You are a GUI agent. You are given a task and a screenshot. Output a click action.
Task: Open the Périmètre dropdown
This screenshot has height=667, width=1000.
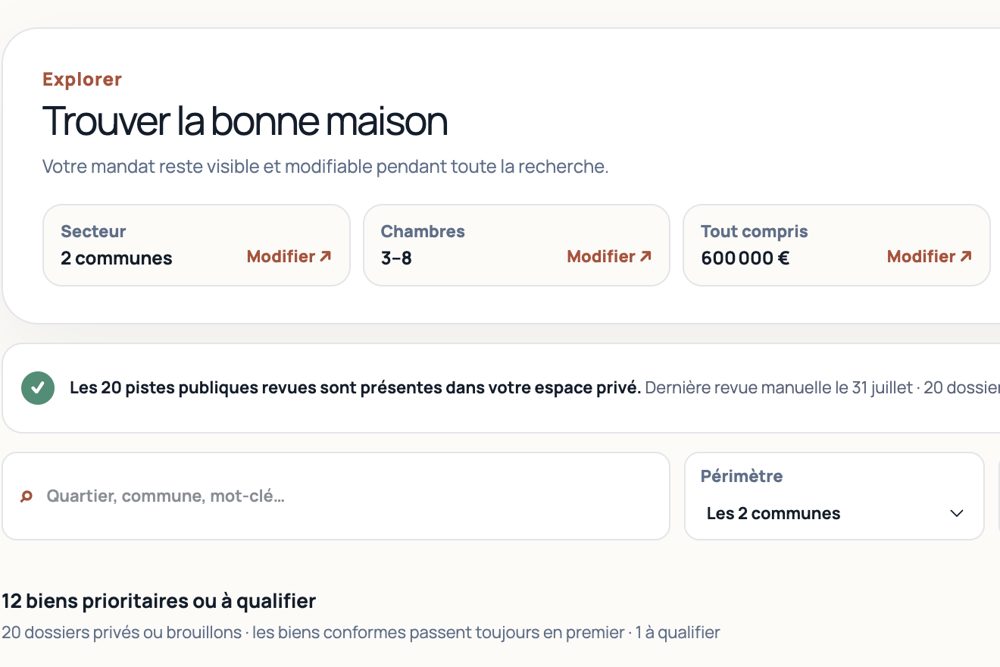pos(834,496)
